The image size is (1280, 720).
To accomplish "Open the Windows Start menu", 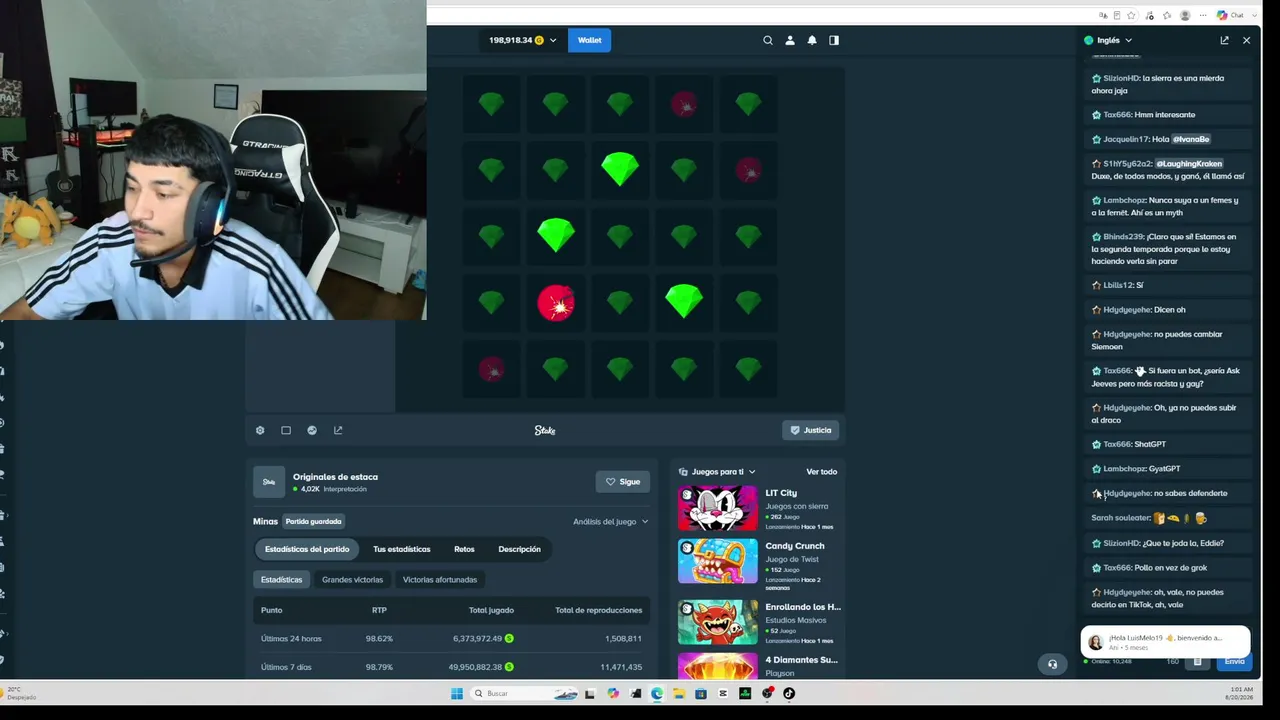I will coord(457,693).
